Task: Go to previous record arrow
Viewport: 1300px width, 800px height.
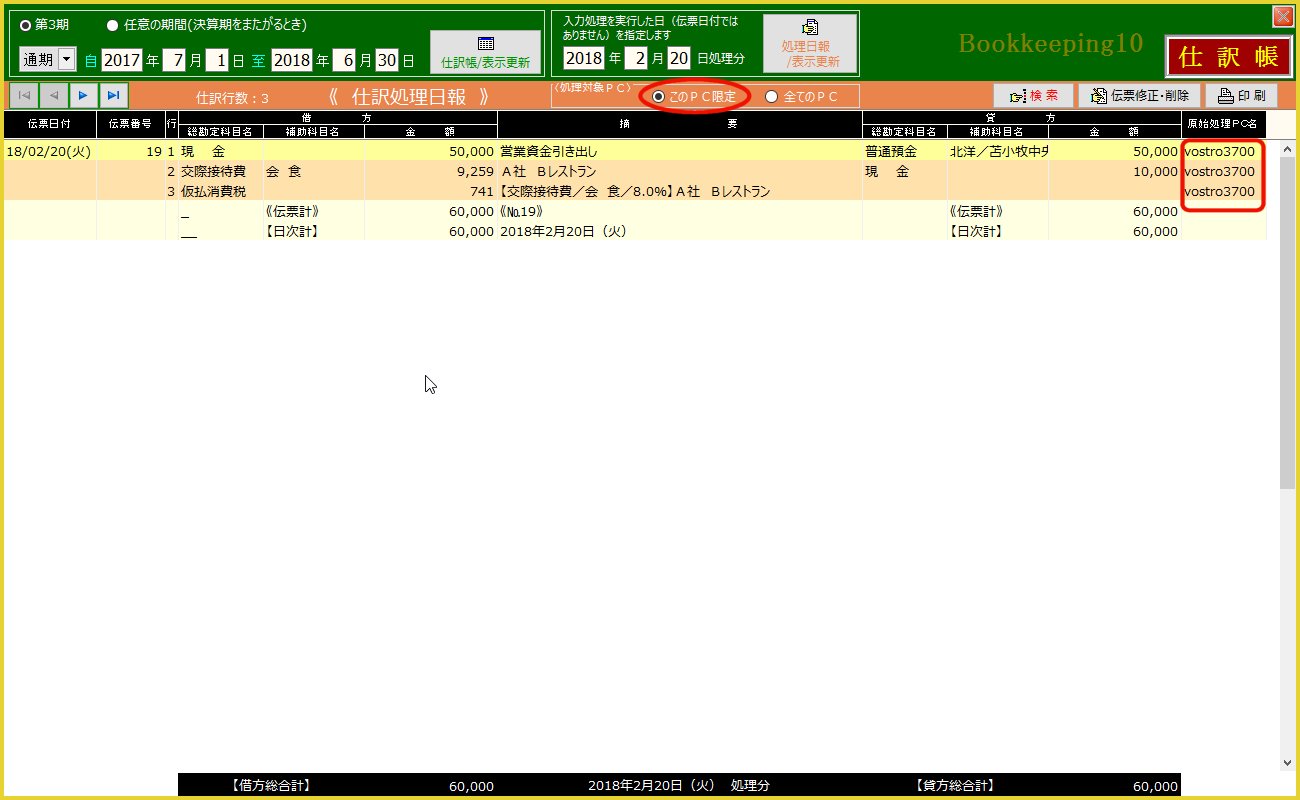Action: click(x=54, y=95)
